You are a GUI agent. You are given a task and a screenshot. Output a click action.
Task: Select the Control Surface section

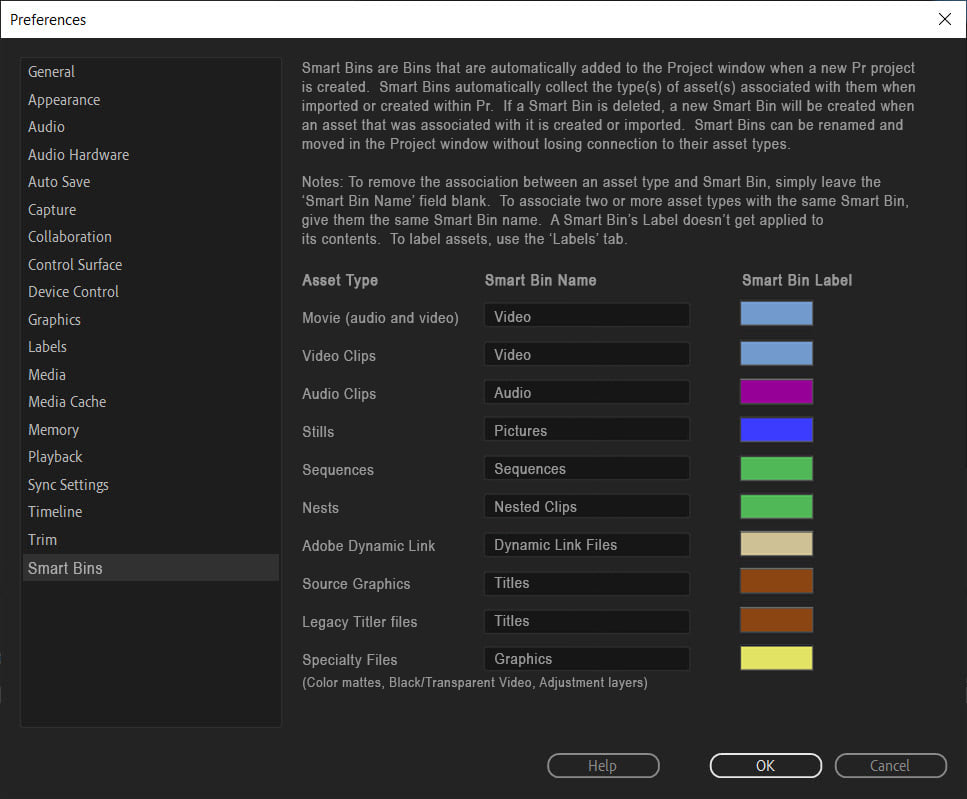(75, 264)
